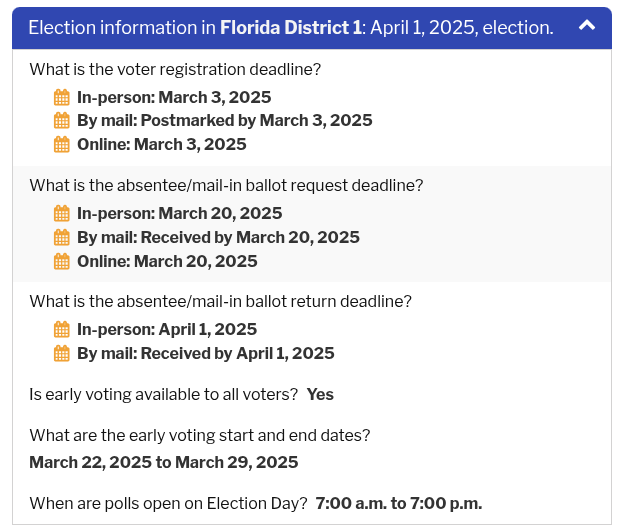The width and height of the screenshot is (625, 532).
Task: Click calendar icon beside Online: March 3, 2025
Action: point(62,145)
